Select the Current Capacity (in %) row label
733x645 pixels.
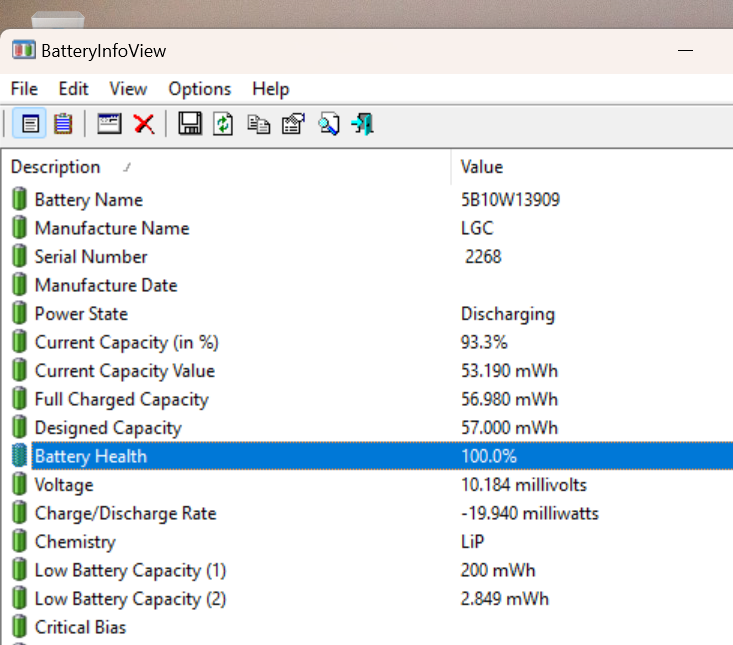pyautogui.click(x=127, y=343)
